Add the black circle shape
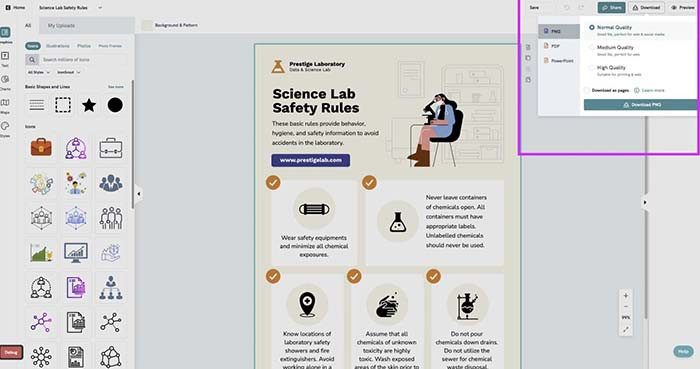This screenshot has width=700, height=369. [115, 105]
